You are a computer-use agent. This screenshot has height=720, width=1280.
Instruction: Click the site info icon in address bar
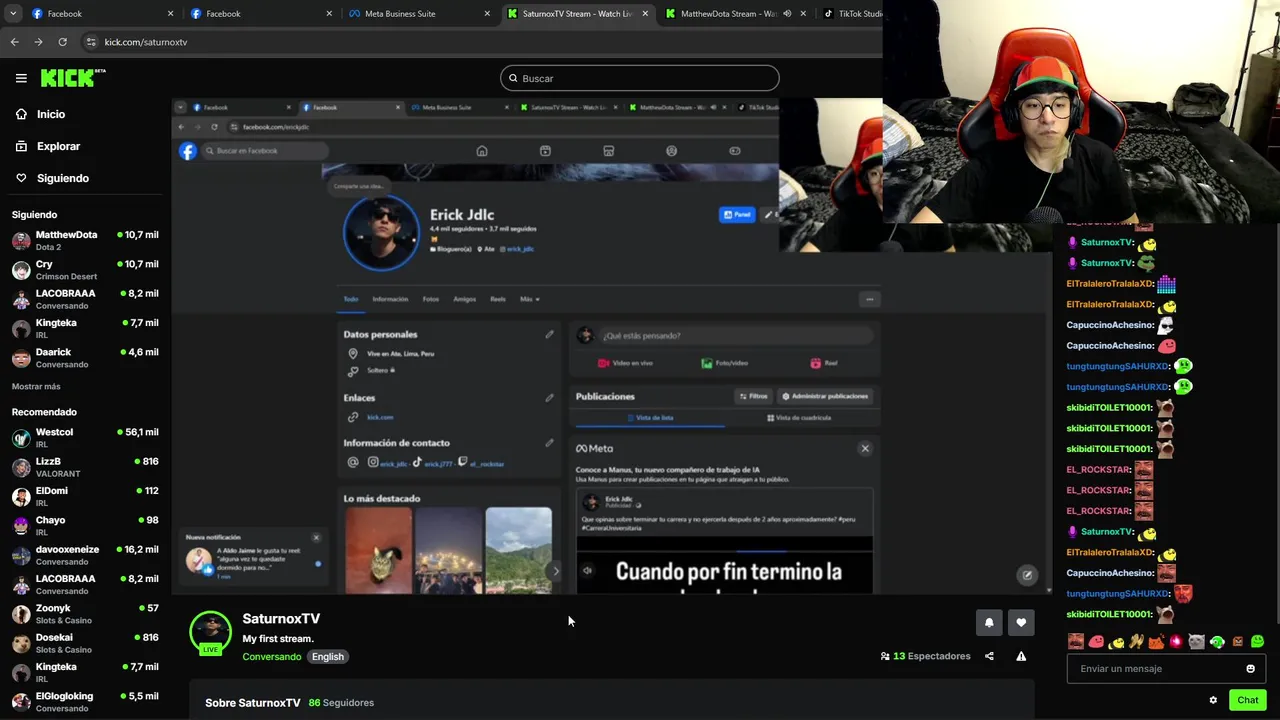[x=91, y=42]
